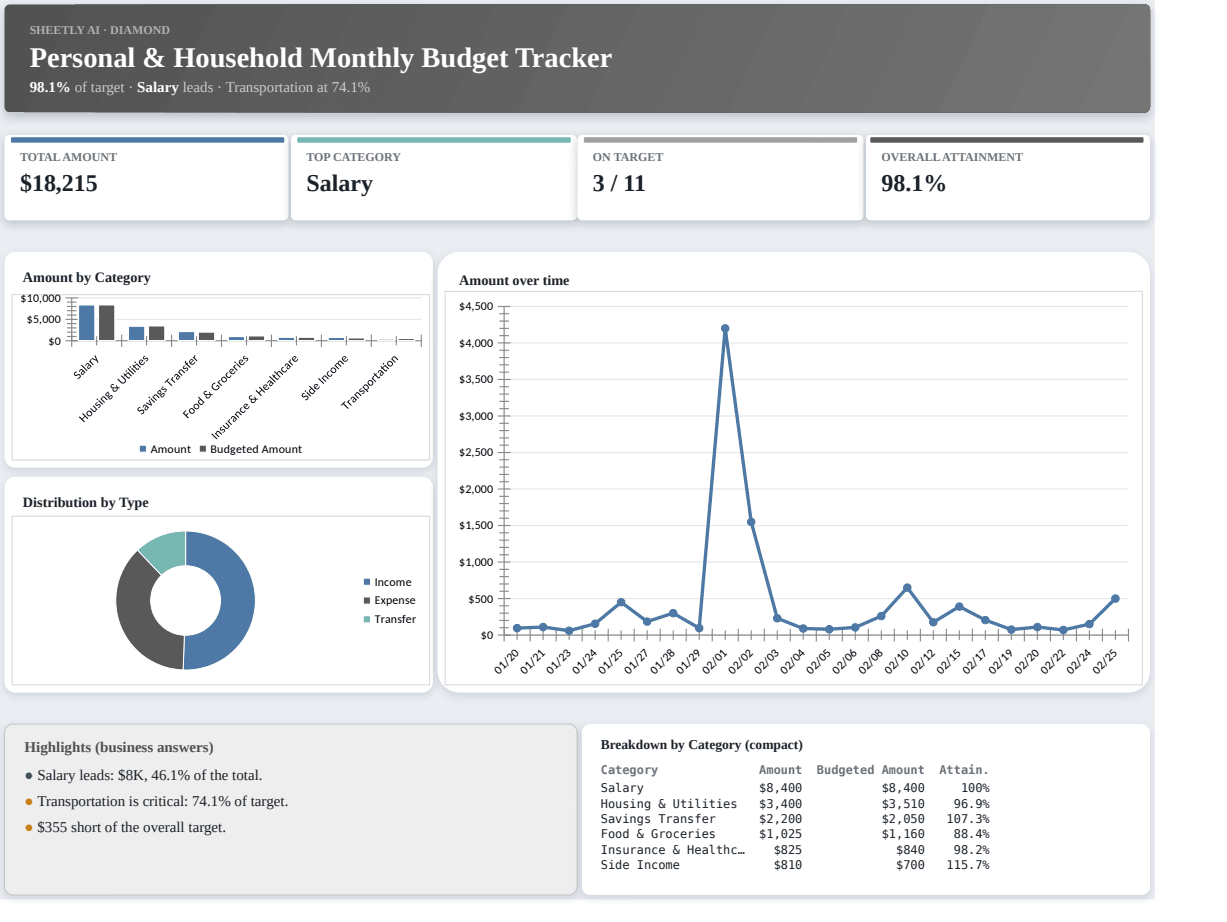The width and height of the screenshot is (1227, 922).
Task: Click the Budgeted Amount column header in table
Action: 870,770
